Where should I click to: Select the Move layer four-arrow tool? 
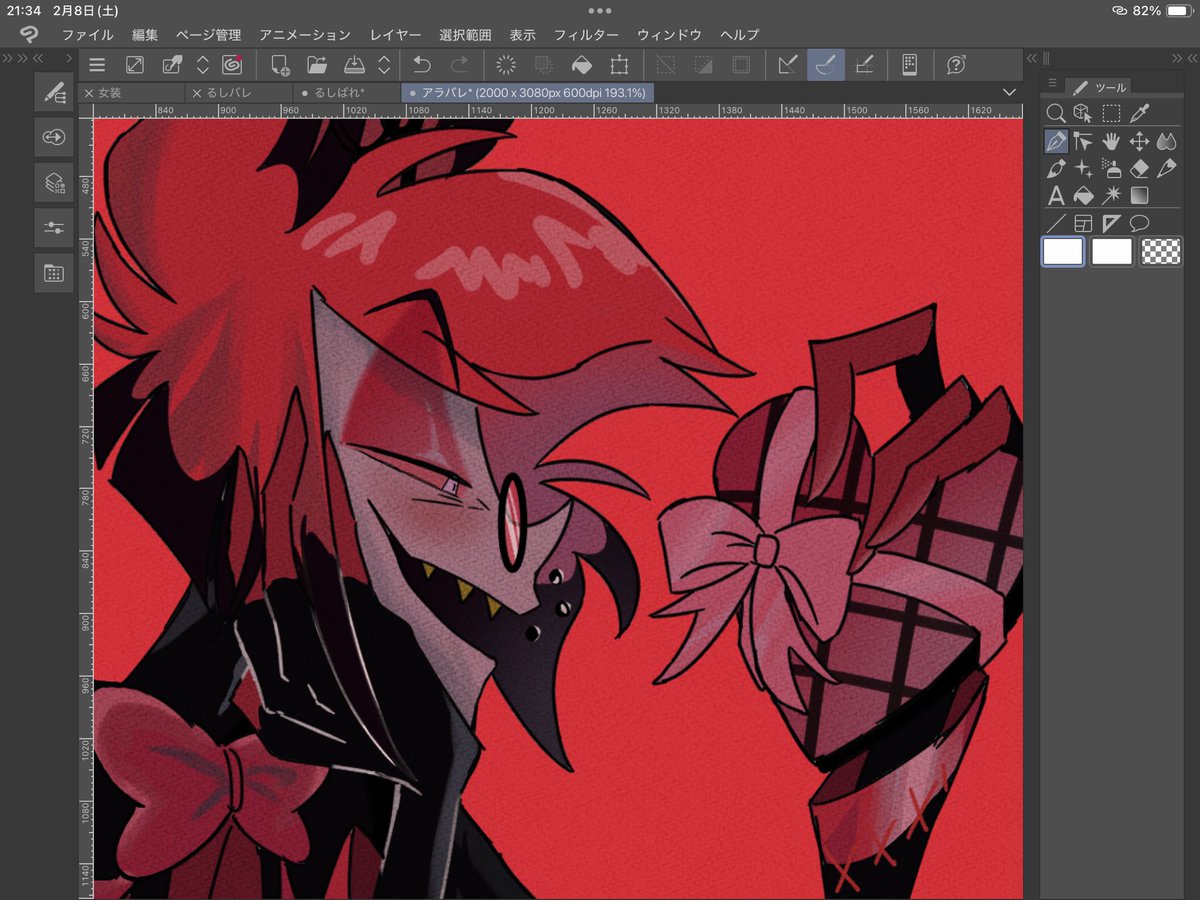tap(1139, 141)
